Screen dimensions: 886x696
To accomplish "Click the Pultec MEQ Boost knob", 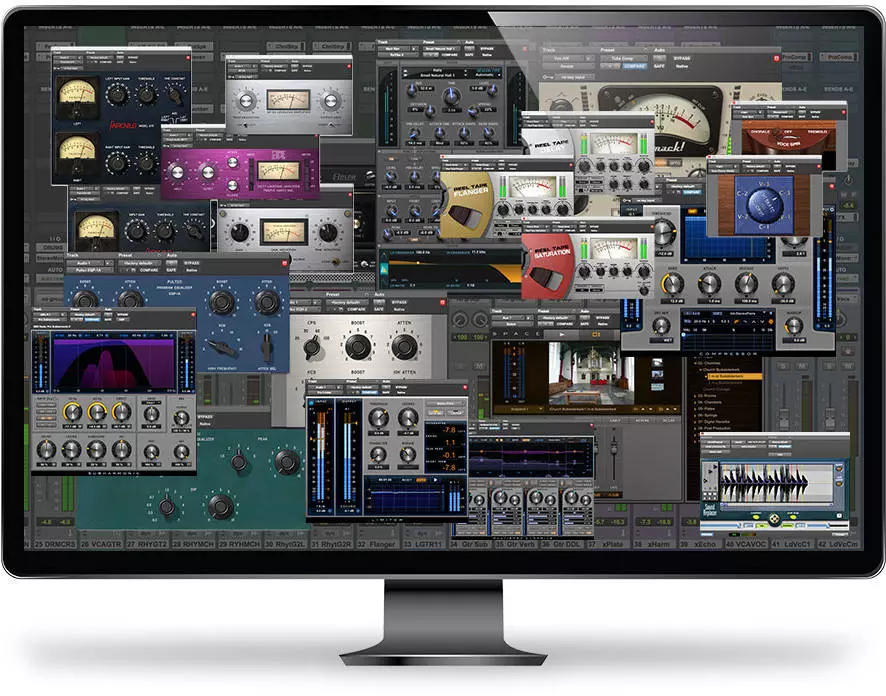I will pyautogui.click(x=358, y=346).
